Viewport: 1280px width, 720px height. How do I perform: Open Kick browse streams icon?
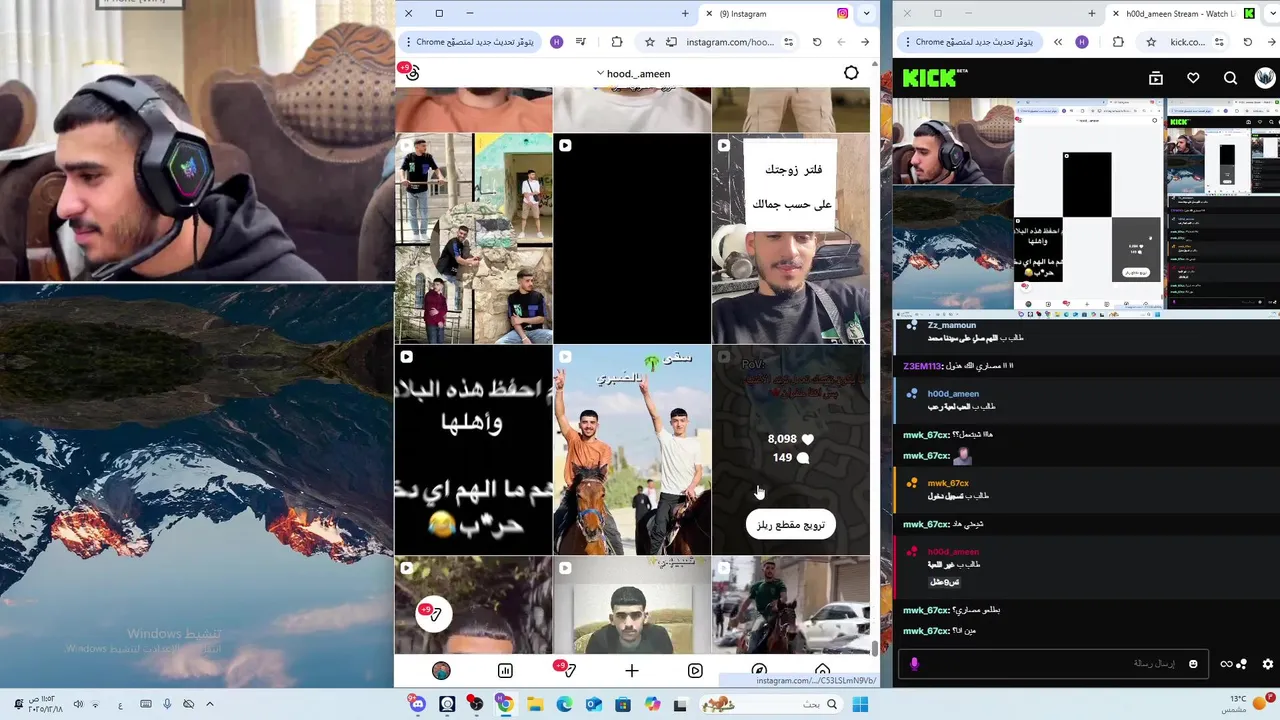tap(1156, 78)
